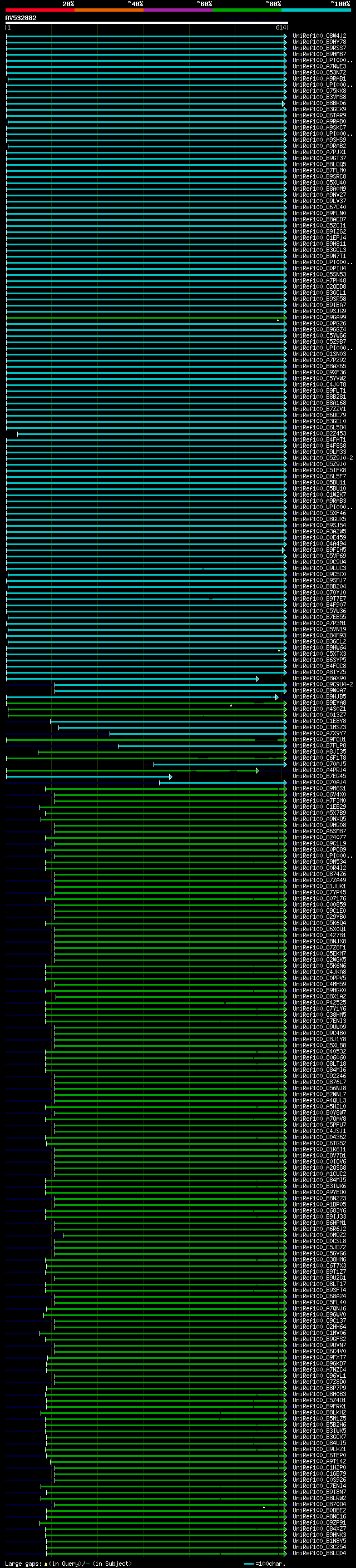Select the UniRef100_Q96VL1 label

click(319, 1376)
